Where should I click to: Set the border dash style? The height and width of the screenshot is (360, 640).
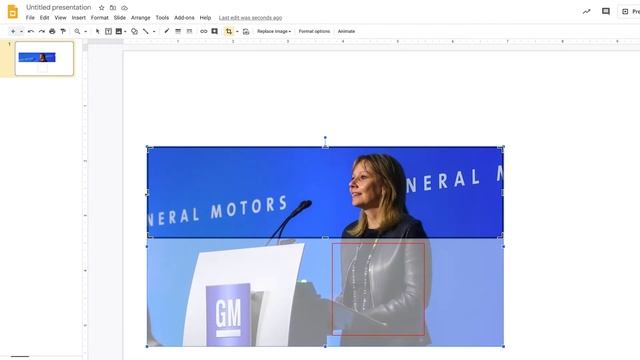pos(189,31)
